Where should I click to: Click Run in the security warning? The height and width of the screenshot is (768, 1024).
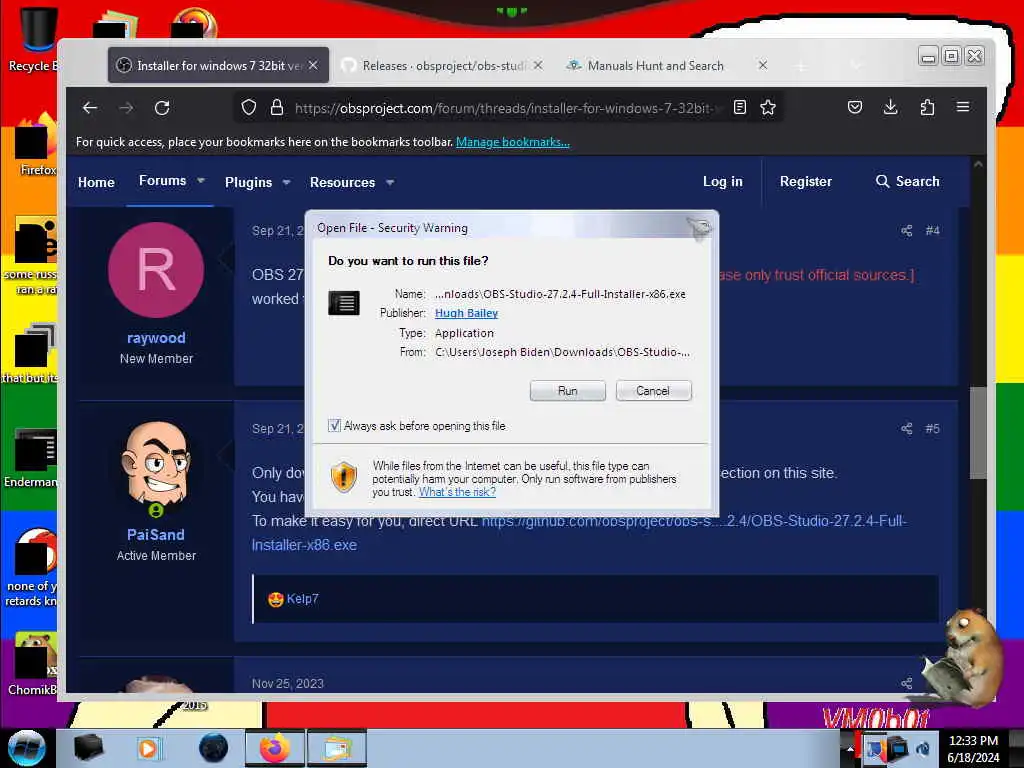point(568,391)
